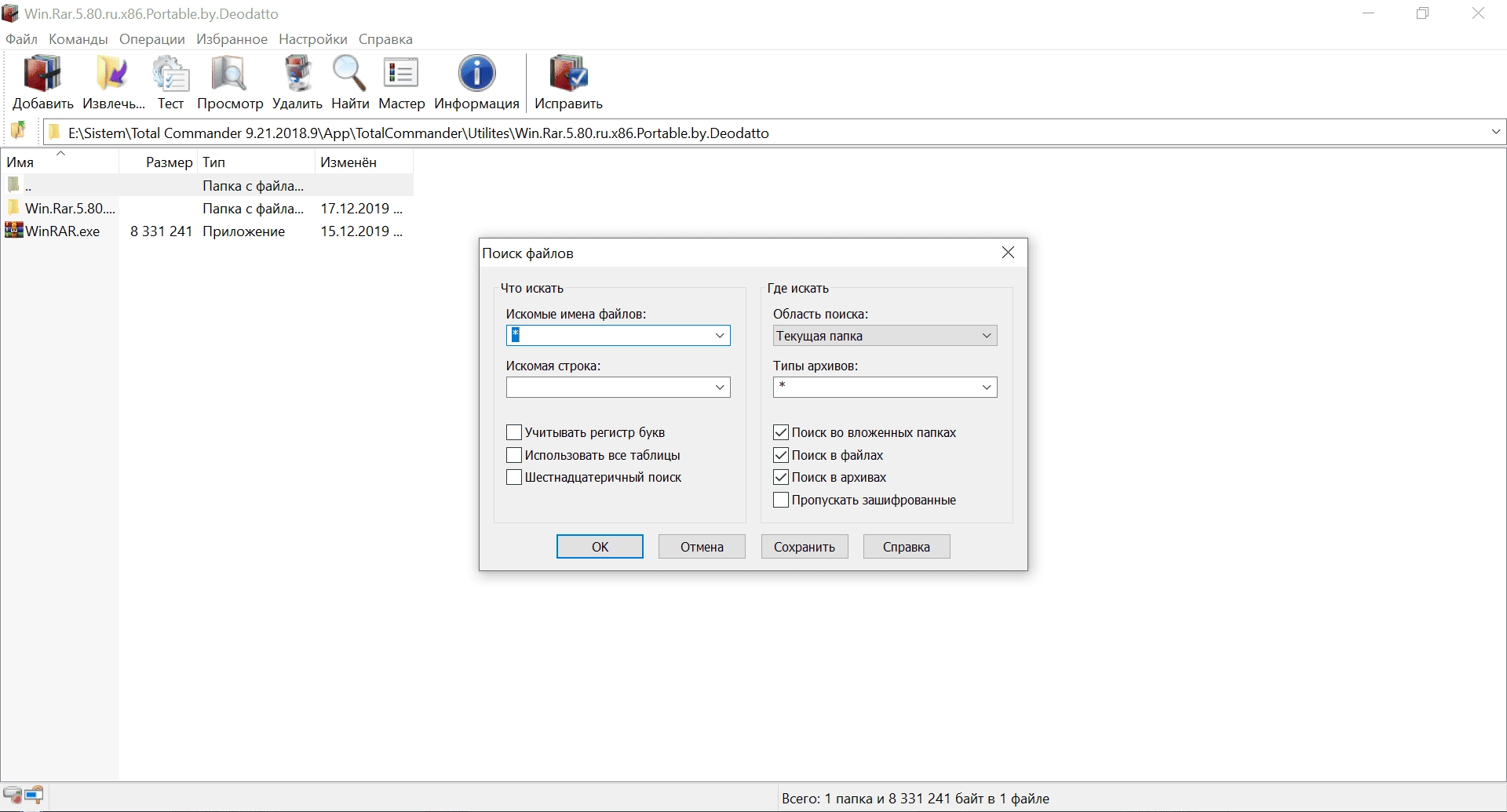Open the Избранное menu

coord(232,39)
